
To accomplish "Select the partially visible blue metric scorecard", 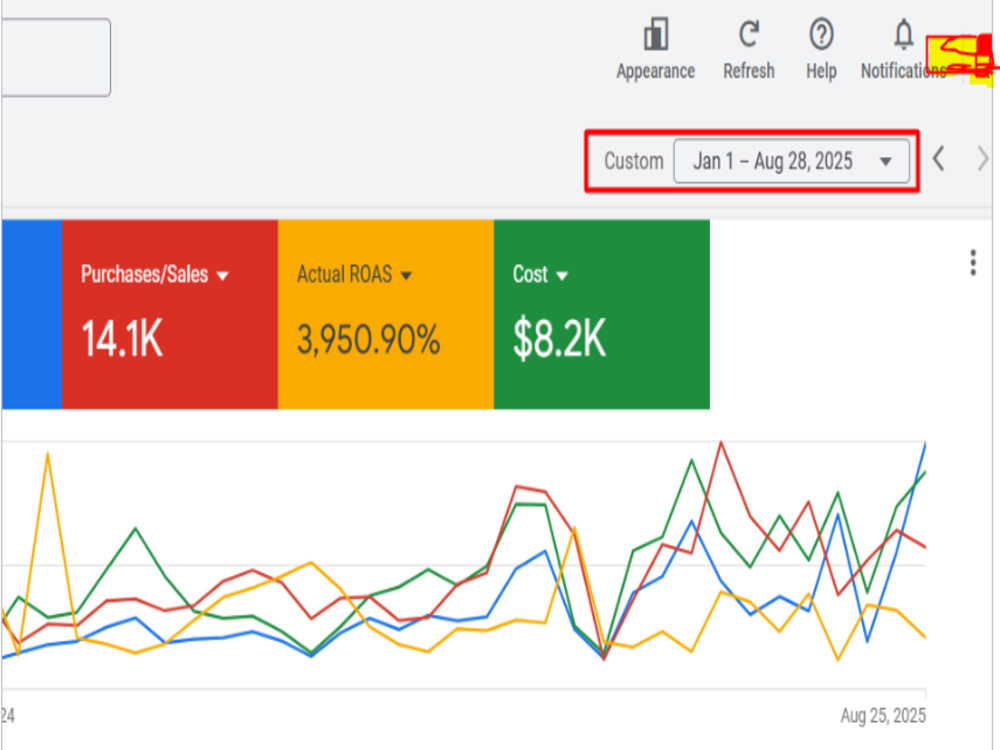I will (x=32, y=314).
